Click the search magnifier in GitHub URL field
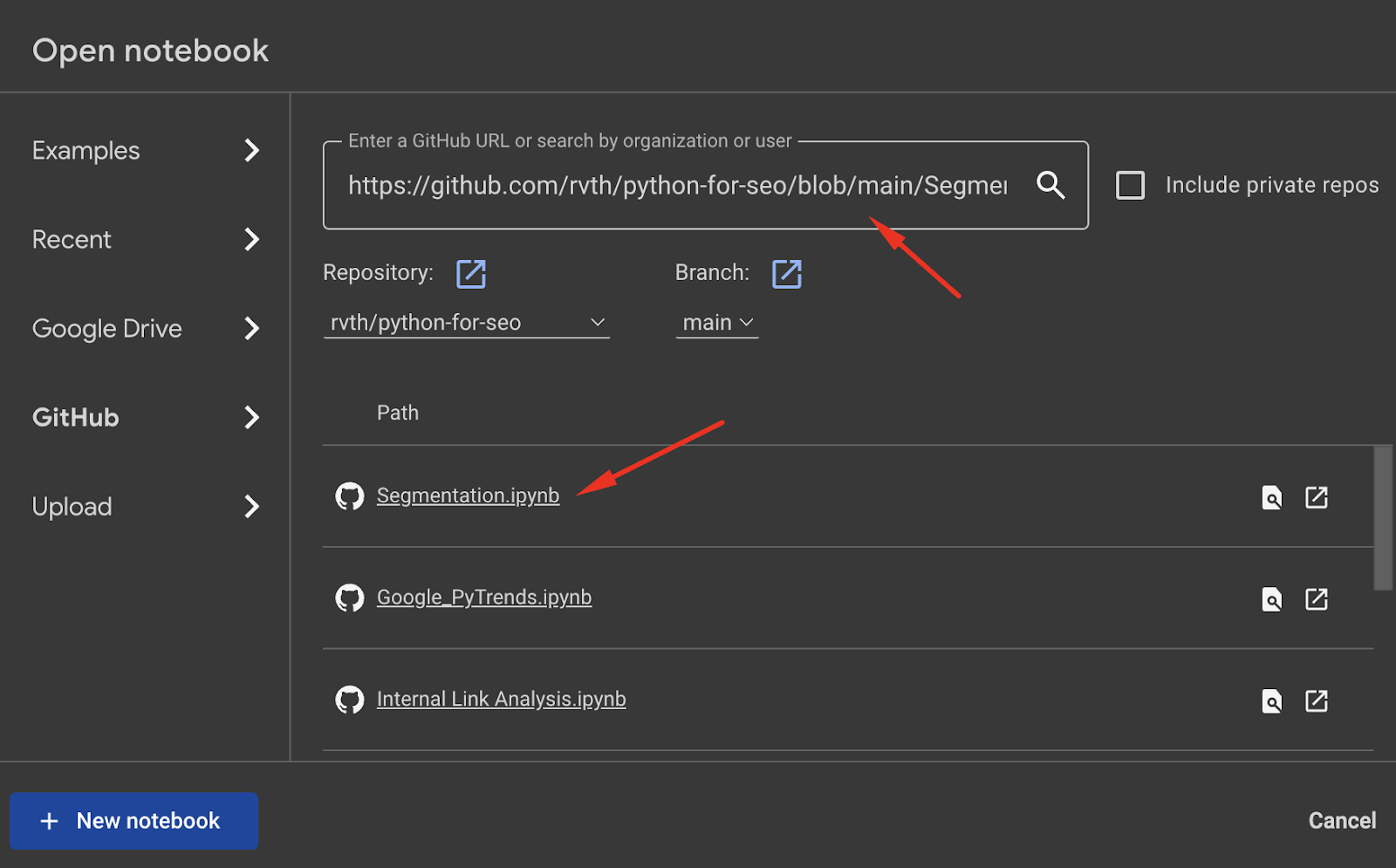Image resolution: width=1396 pixels, height=868 pixels. 1050,185
